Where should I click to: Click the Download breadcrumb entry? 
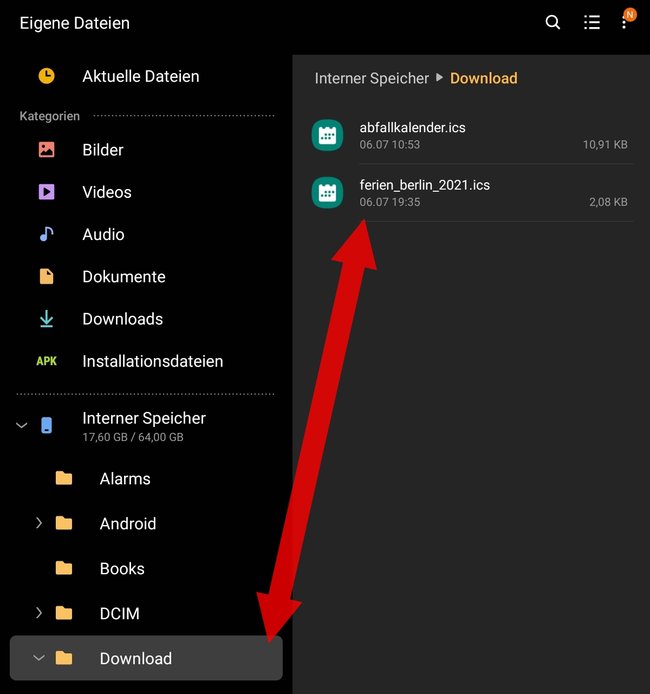[x=484, y=78]
